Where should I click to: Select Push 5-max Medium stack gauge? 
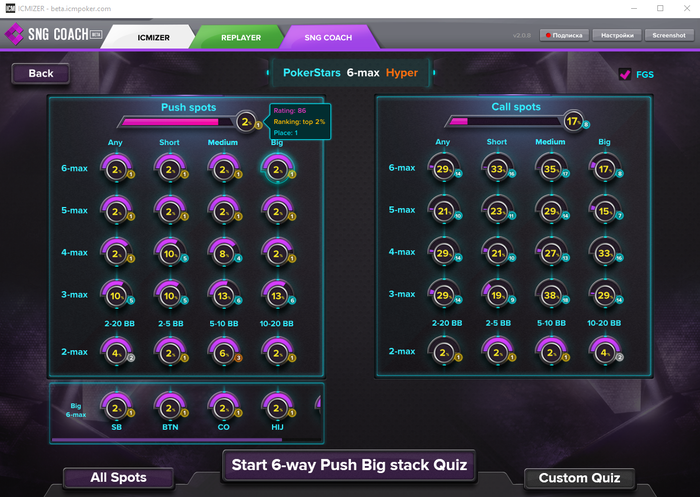coord(224,211)
